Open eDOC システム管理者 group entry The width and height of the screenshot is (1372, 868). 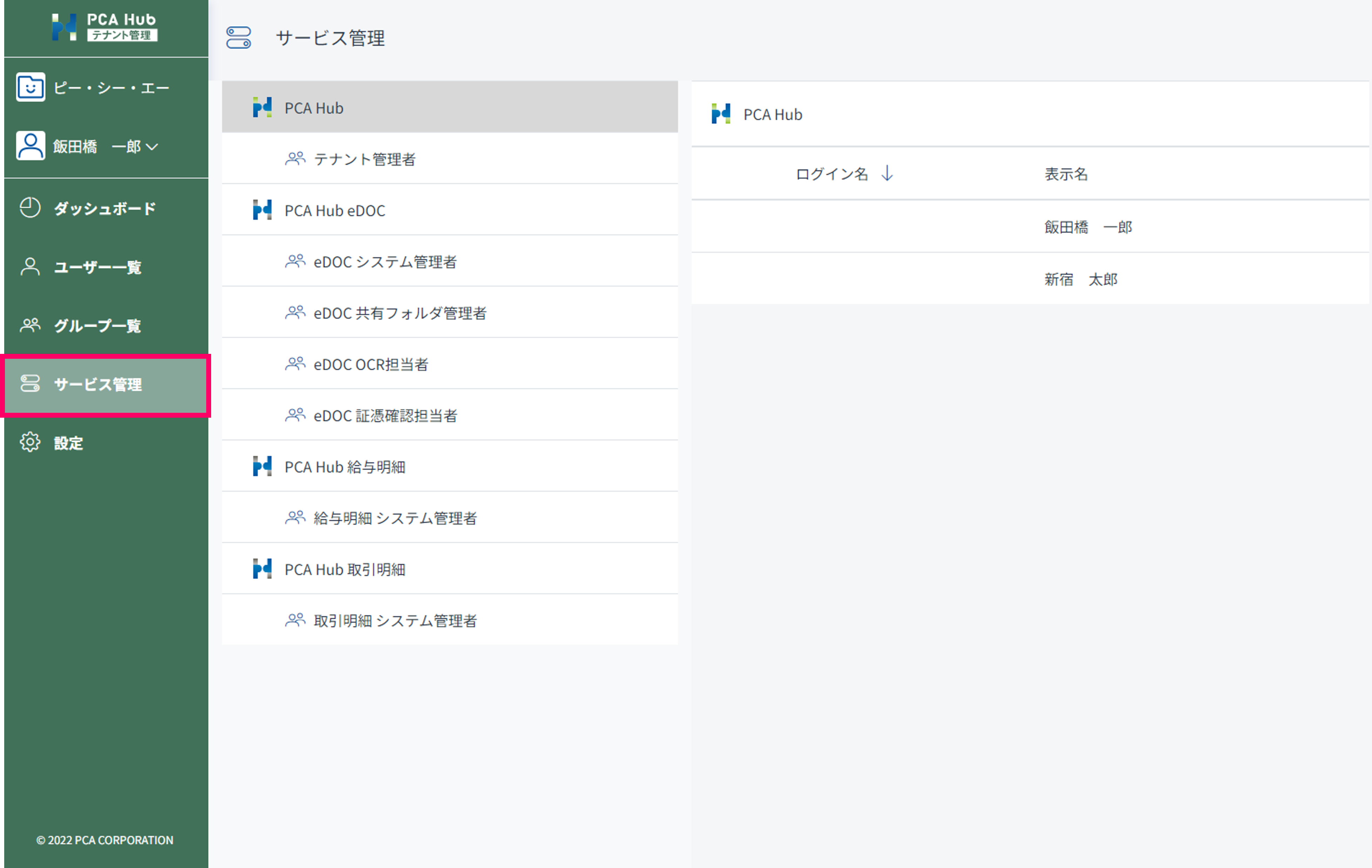point(385,262)
